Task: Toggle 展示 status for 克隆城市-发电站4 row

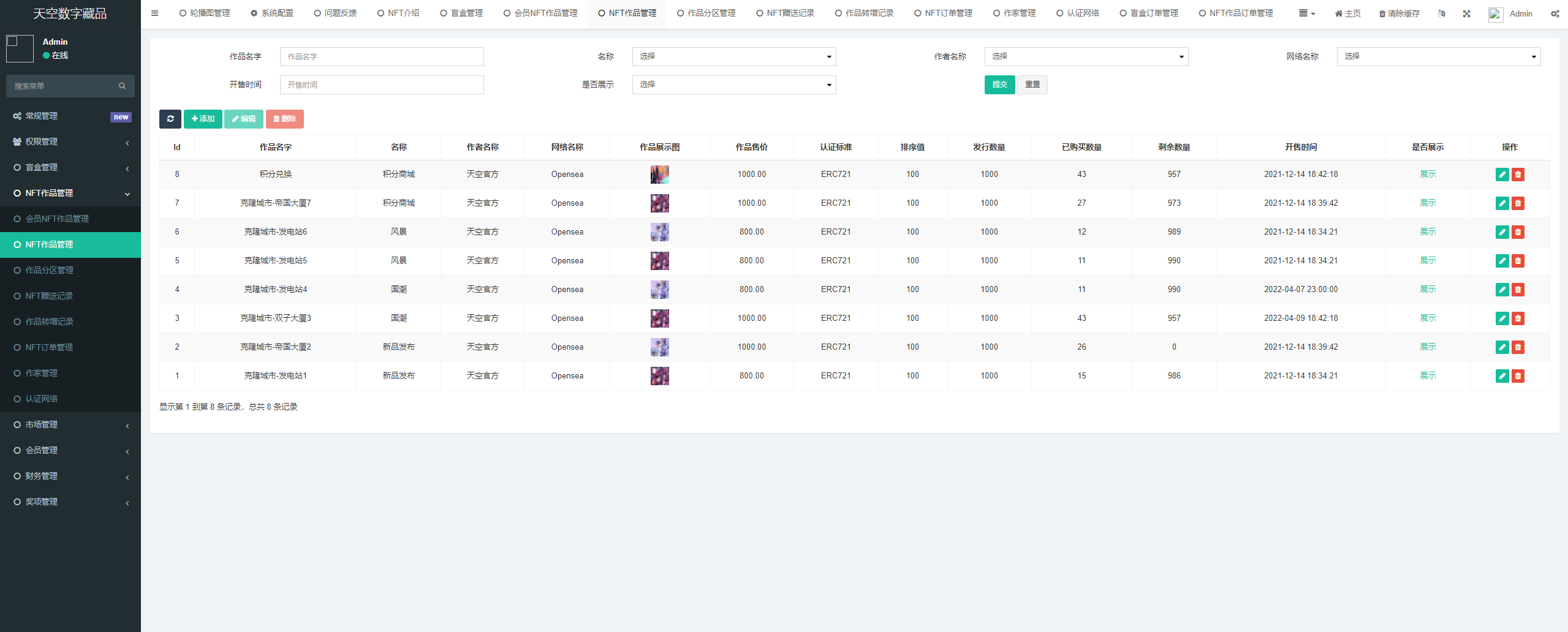Action: click(1428, 290)
